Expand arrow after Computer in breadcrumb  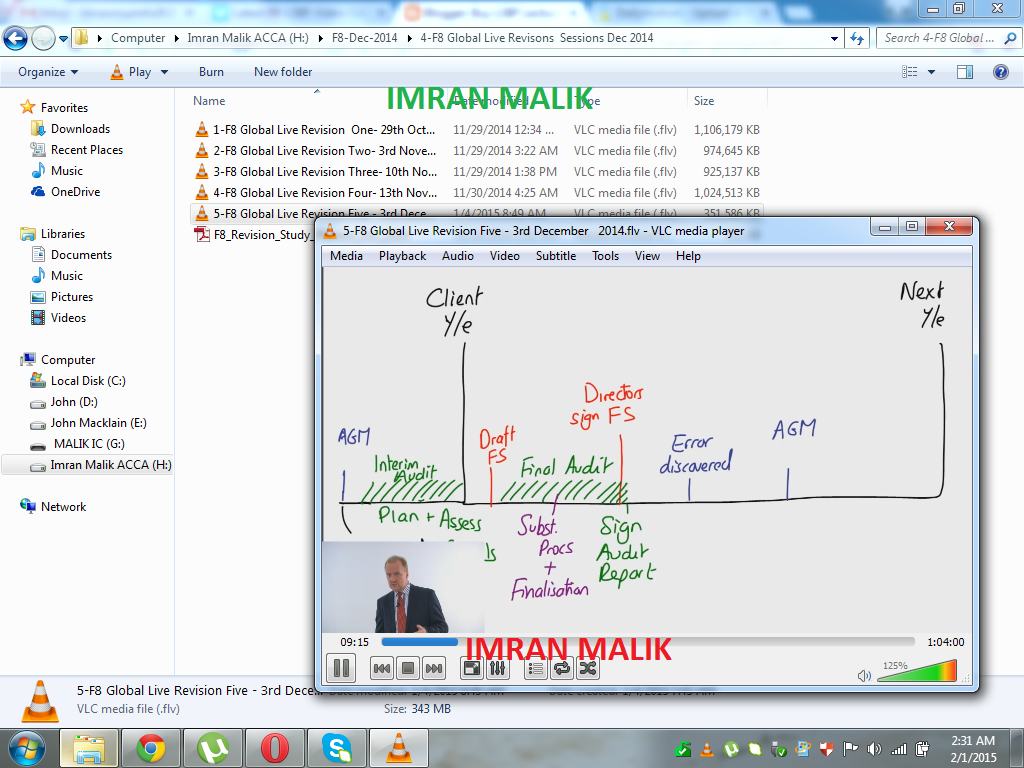(176, 38)
